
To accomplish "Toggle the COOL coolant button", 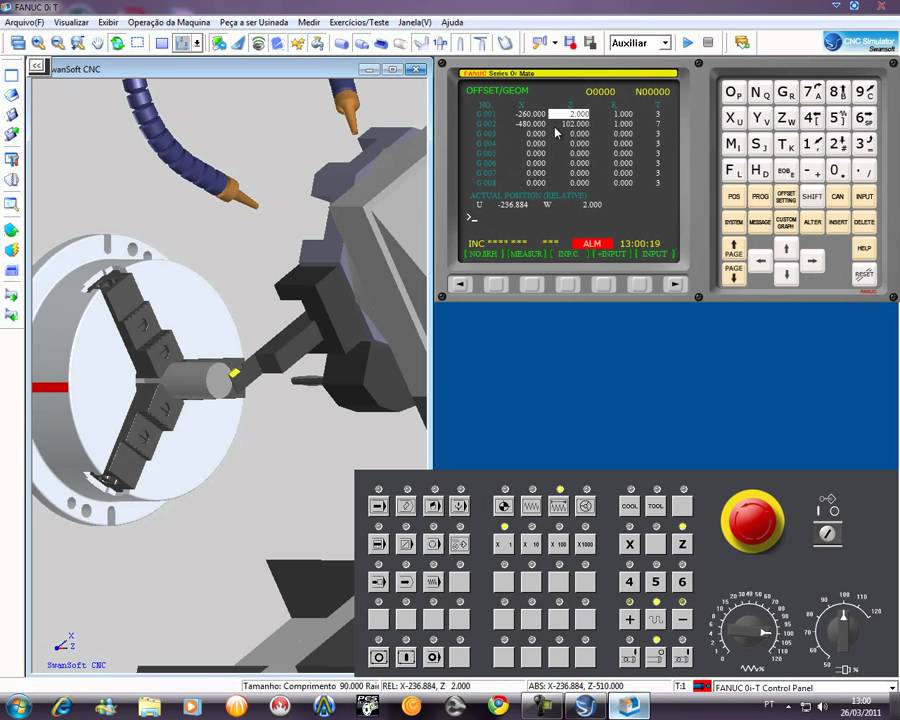I will (x=629, y=506).
